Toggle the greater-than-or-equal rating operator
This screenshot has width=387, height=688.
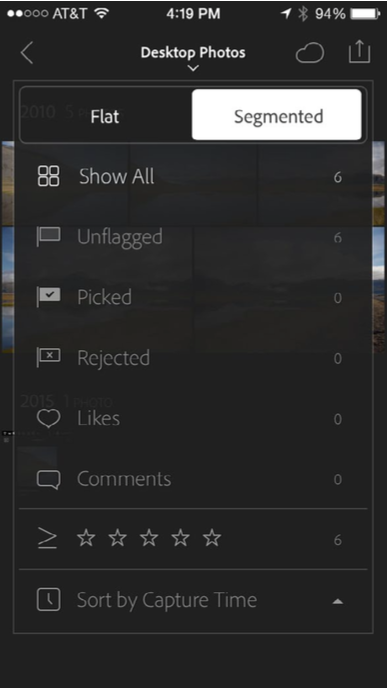coord(47,539)
